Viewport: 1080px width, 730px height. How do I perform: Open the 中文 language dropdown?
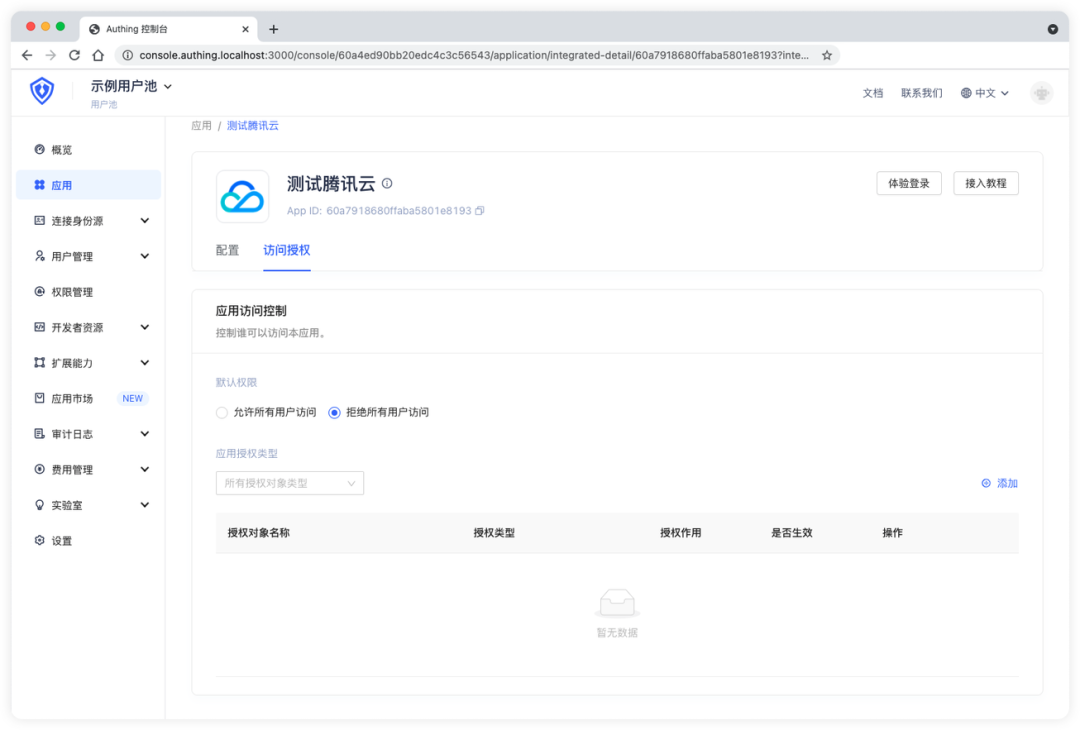(x=985, y=93)
